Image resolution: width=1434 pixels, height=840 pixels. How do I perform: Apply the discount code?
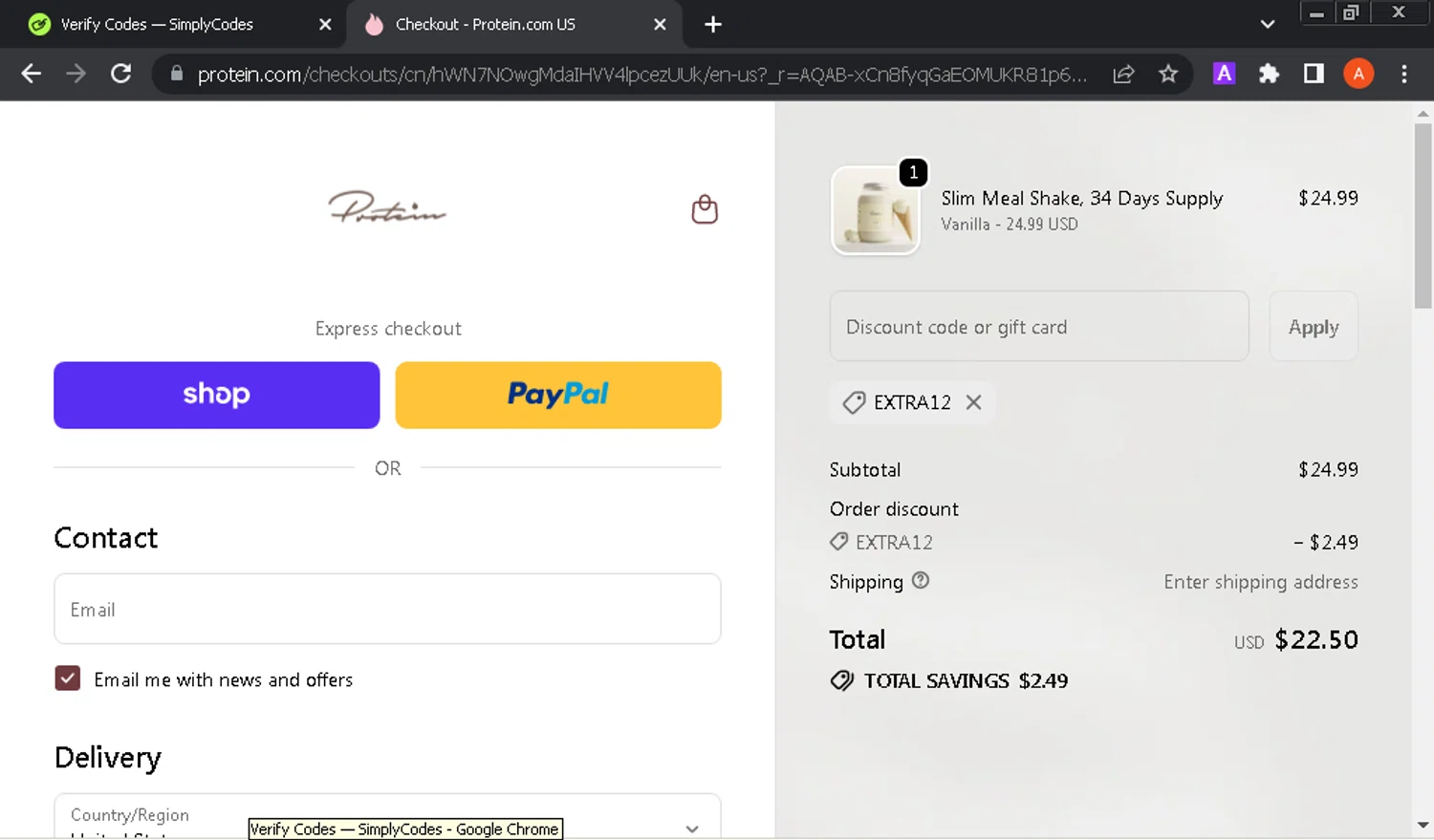point(1314,326)
